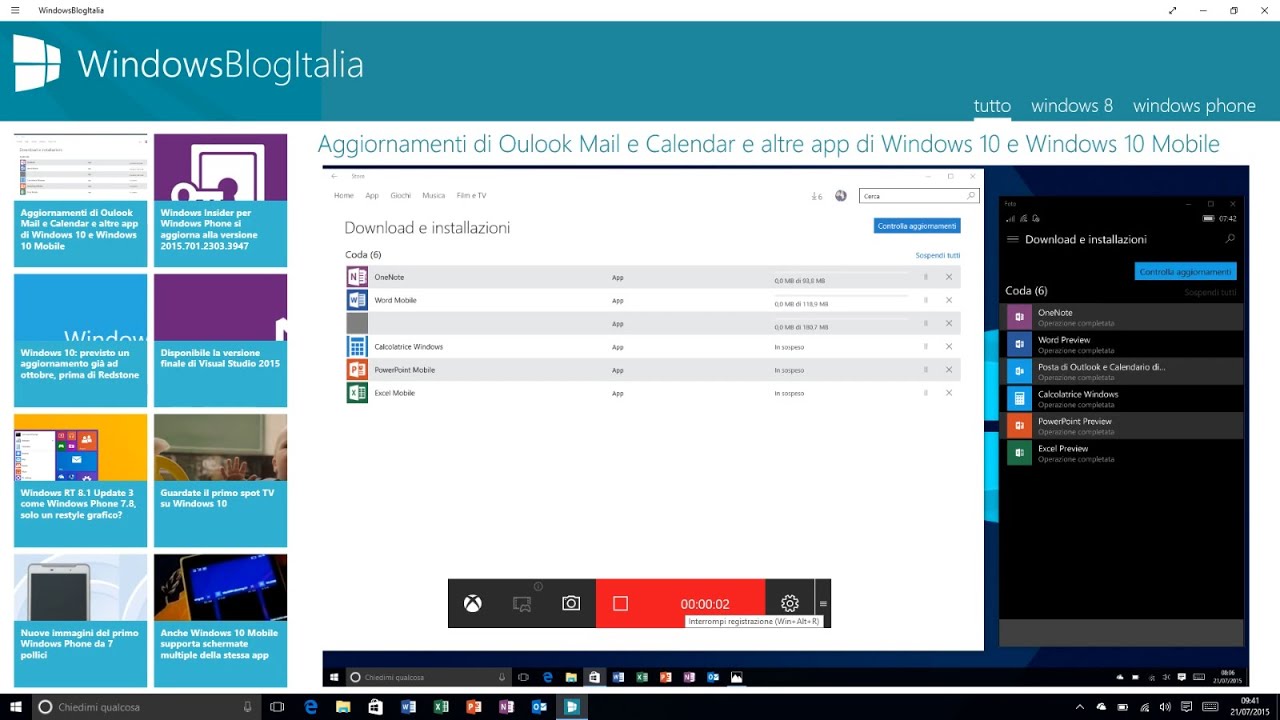Open the Store from the taskbar
1280x720 pixels.
pos(375,707)
